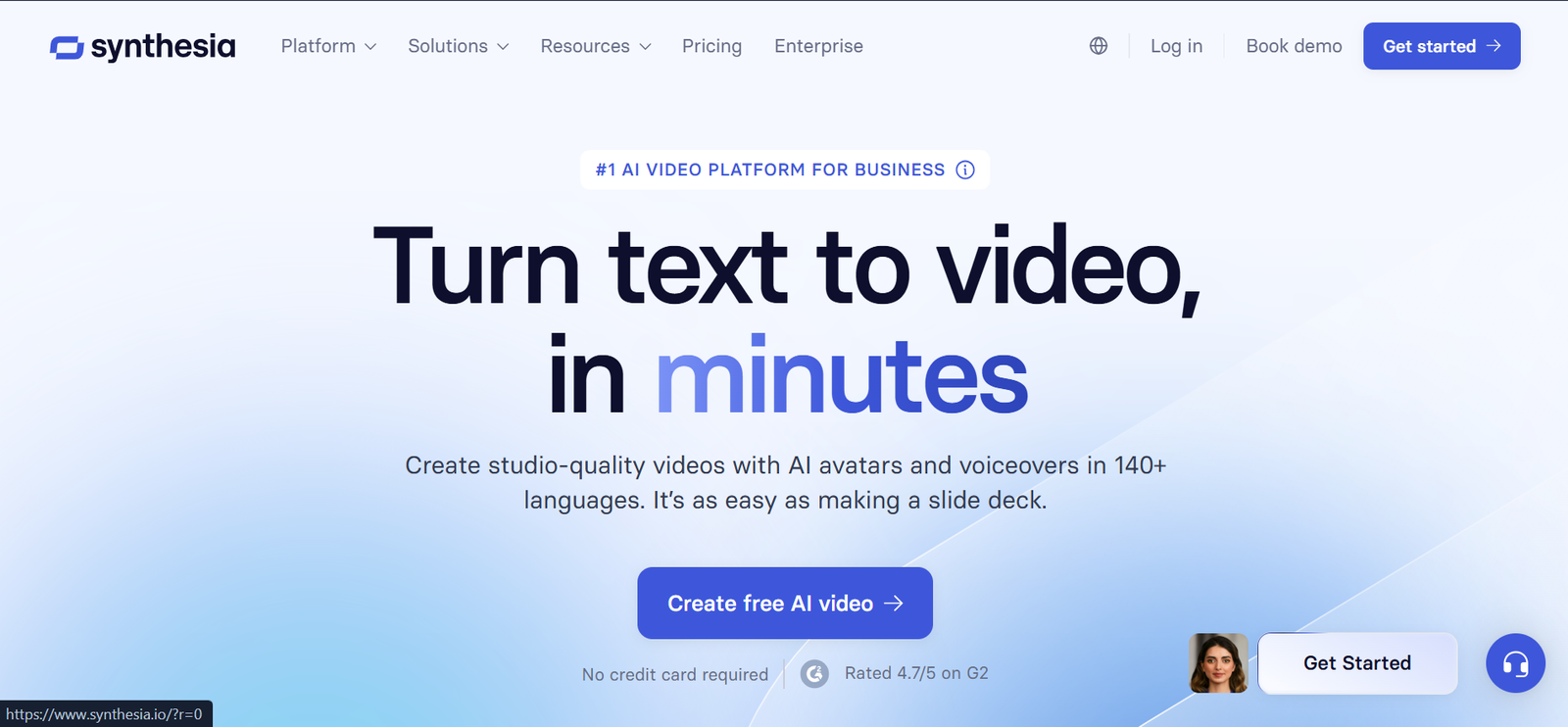This screenshot has width=1568, height=727.
Task: Open the headset support chat
Action: (x=1515, y=663)
